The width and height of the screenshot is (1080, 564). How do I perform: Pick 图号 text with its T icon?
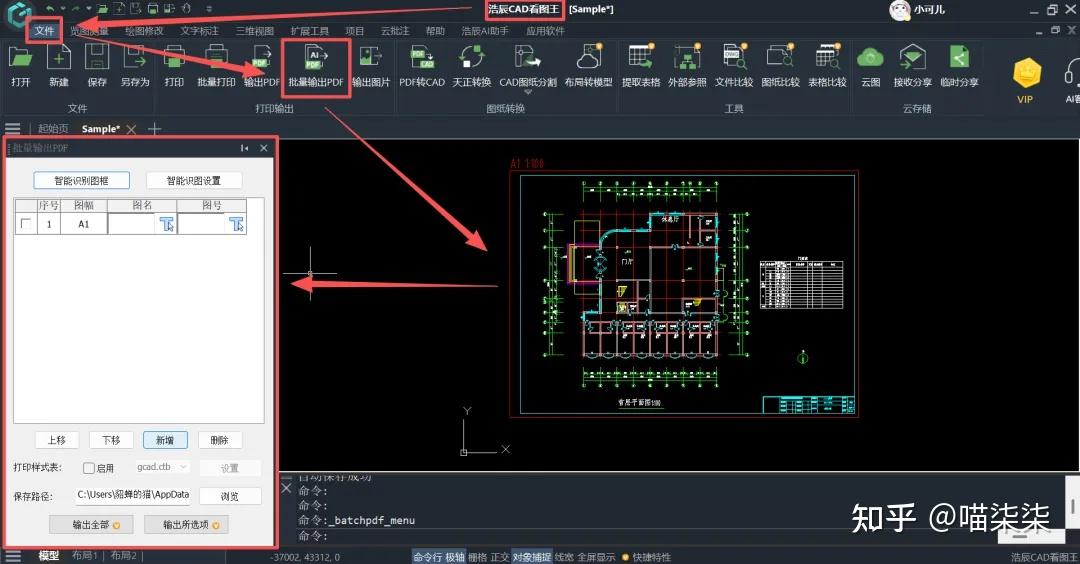click(x=236, y=224)
